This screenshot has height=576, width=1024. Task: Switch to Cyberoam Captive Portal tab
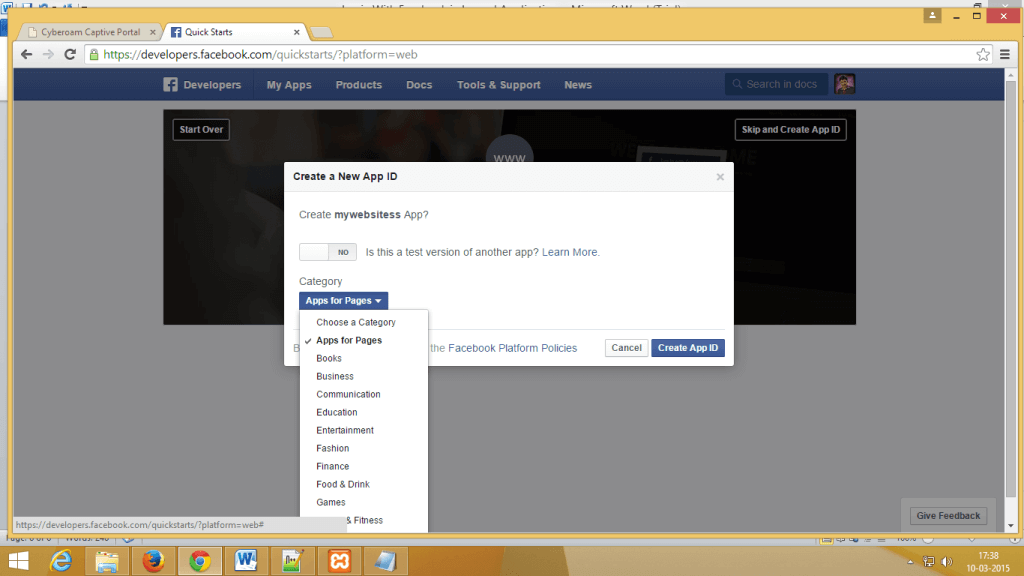pyautogui.click(x=90, y=32)
